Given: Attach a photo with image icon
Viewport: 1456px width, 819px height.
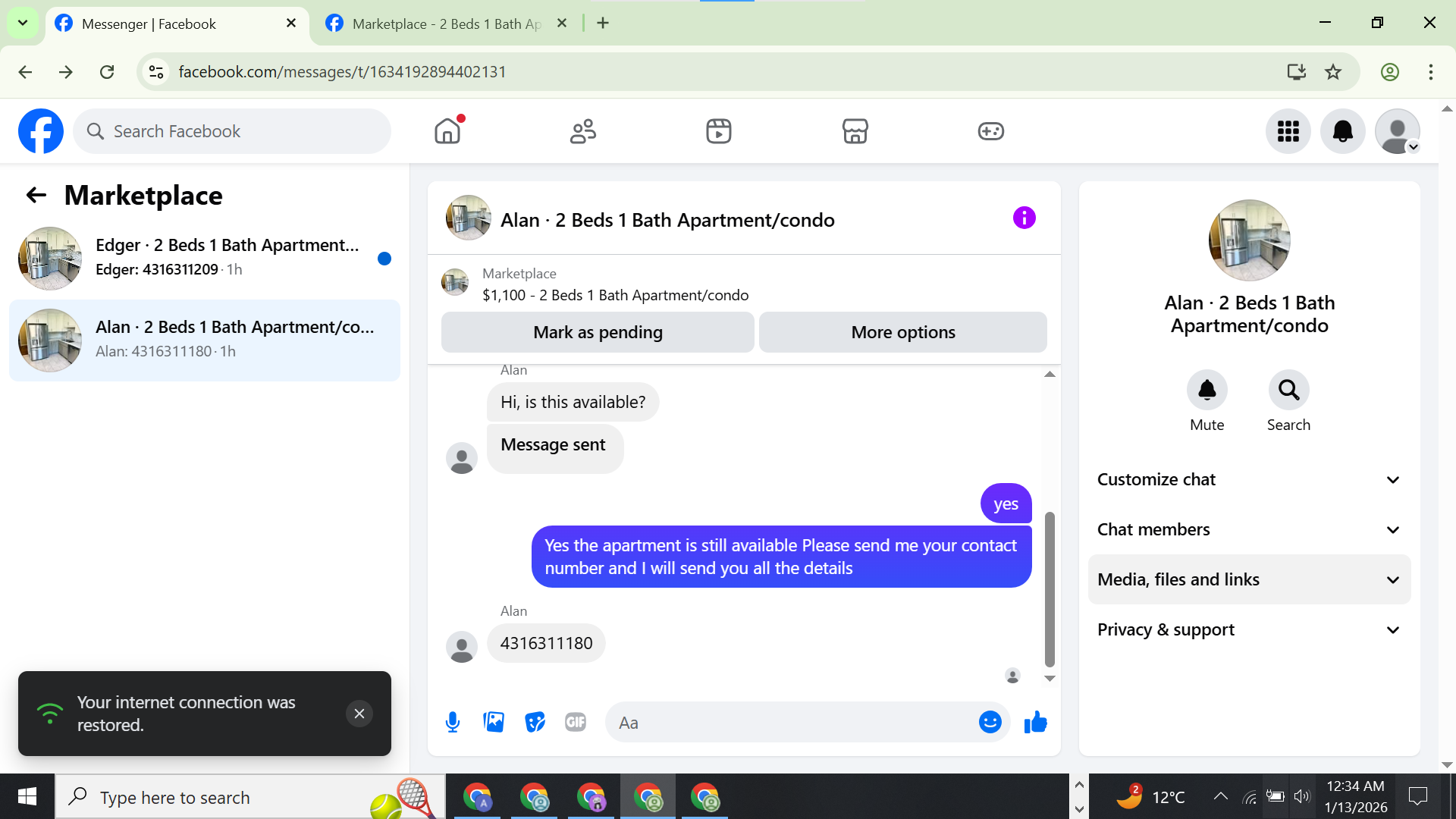Looking at the screenshot, I should 494,722.
